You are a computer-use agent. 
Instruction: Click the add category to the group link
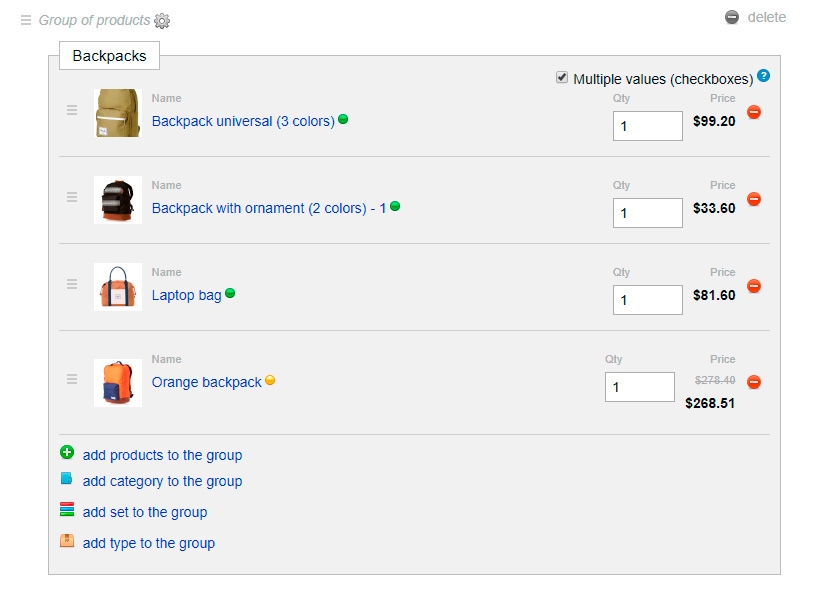coord(162,481)
